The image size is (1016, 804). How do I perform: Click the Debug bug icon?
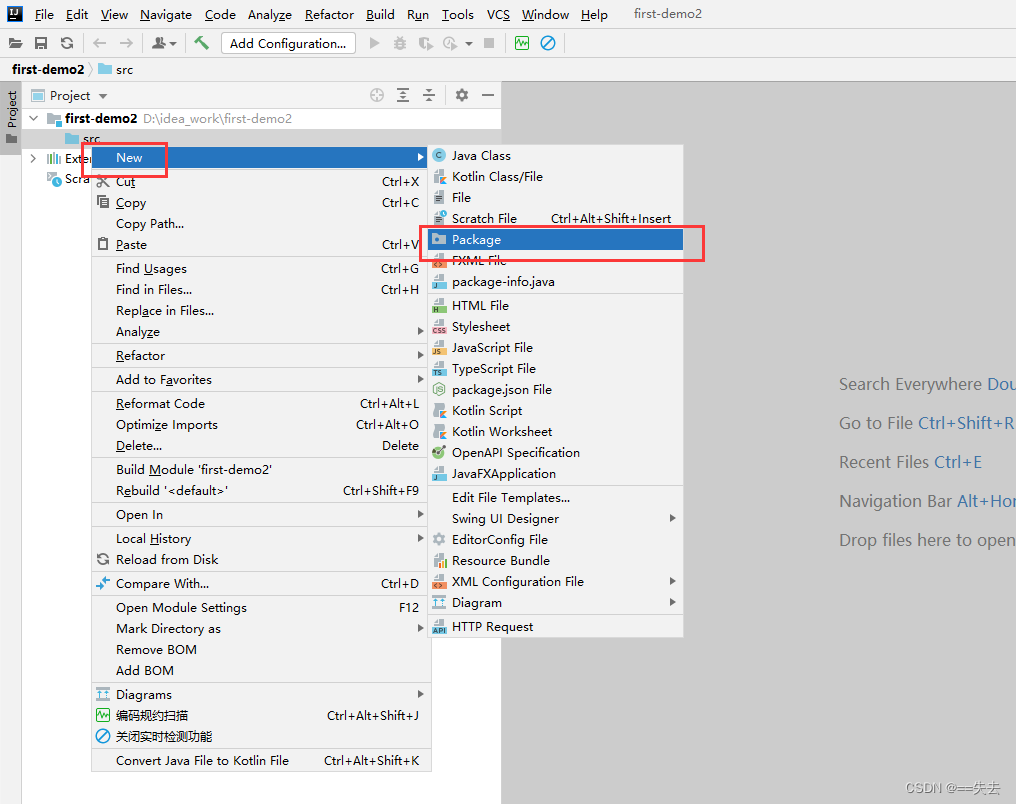click(x=400, y=43)
